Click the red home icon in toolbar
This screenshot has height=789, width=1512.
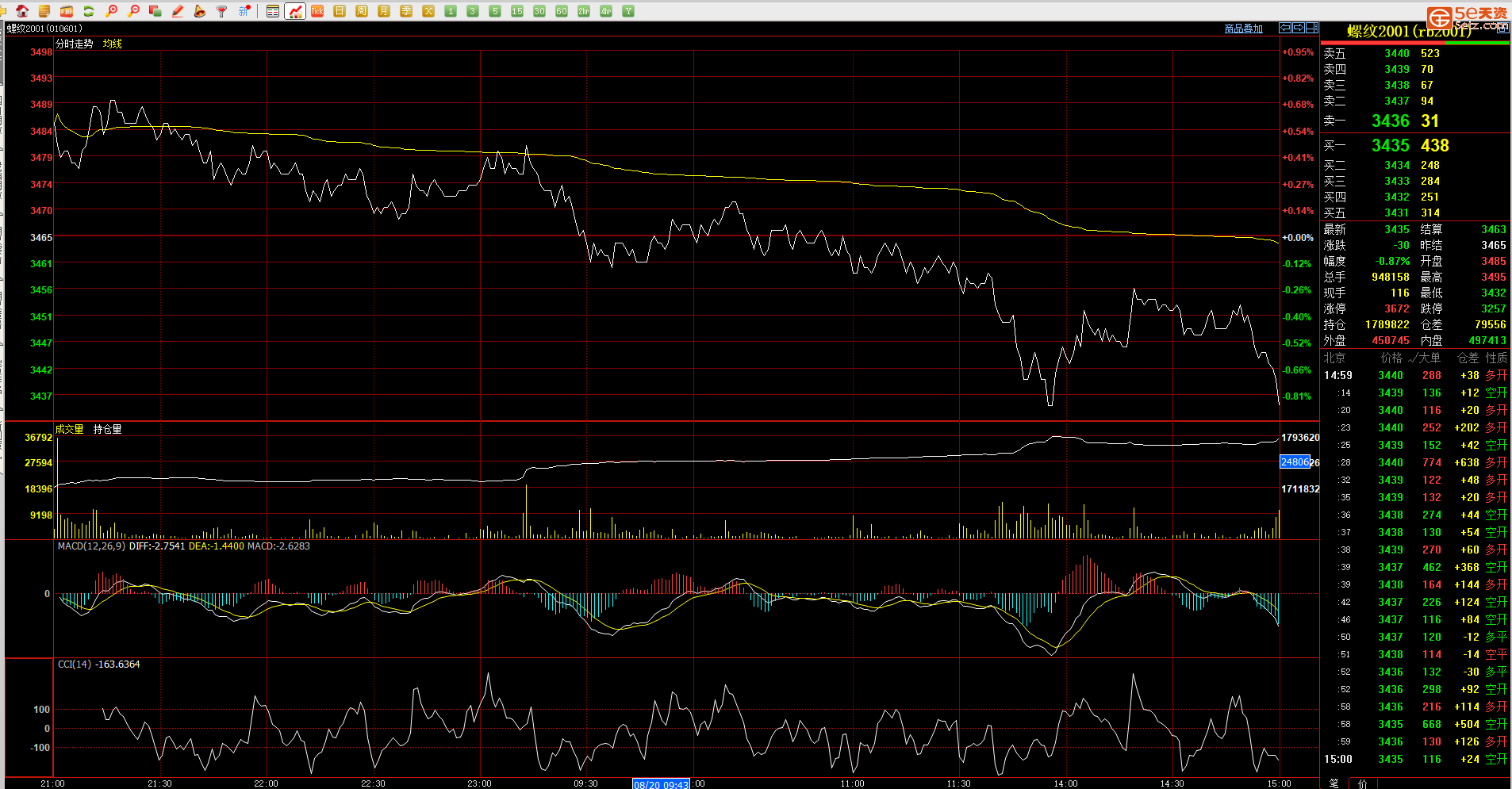point(22,11)
